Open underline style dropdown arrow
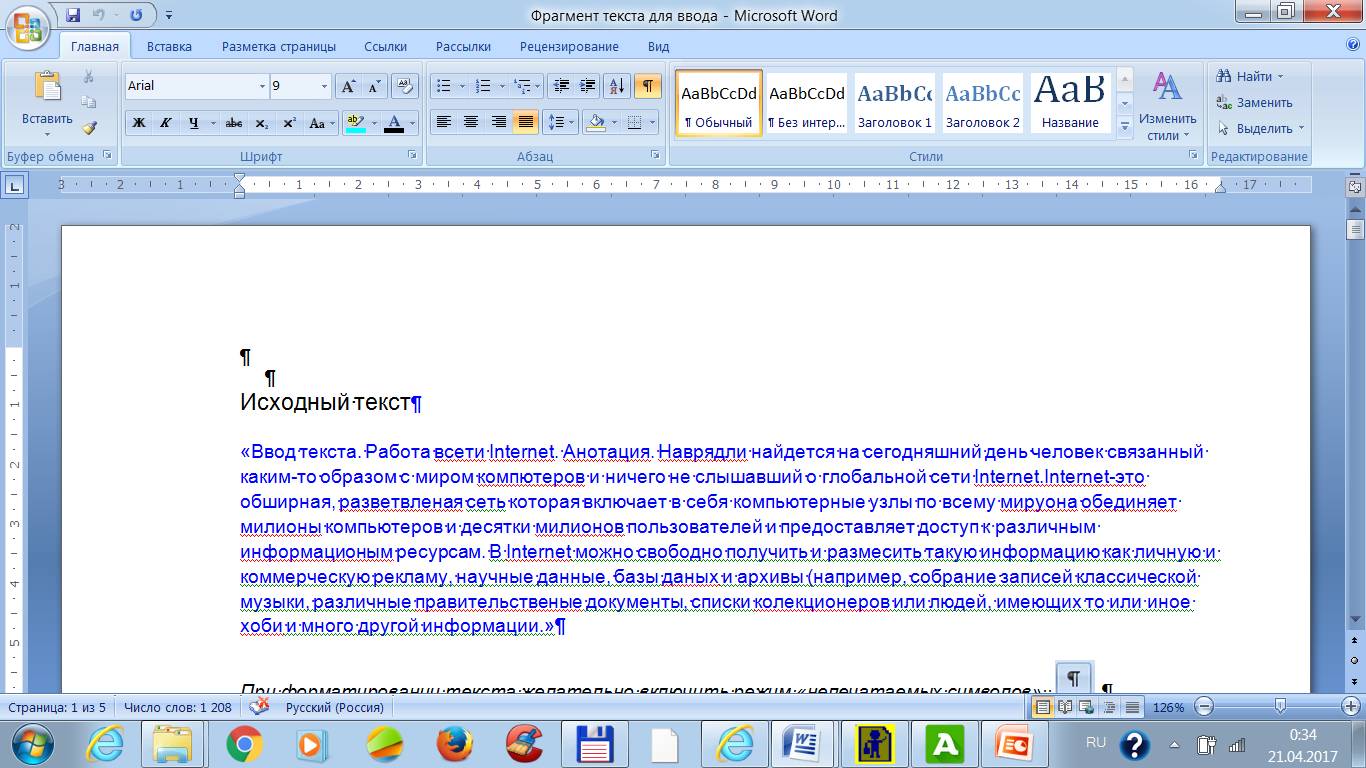Image resolution: width=1366 pixels, height=768 pixels. [x=213, y=123]
